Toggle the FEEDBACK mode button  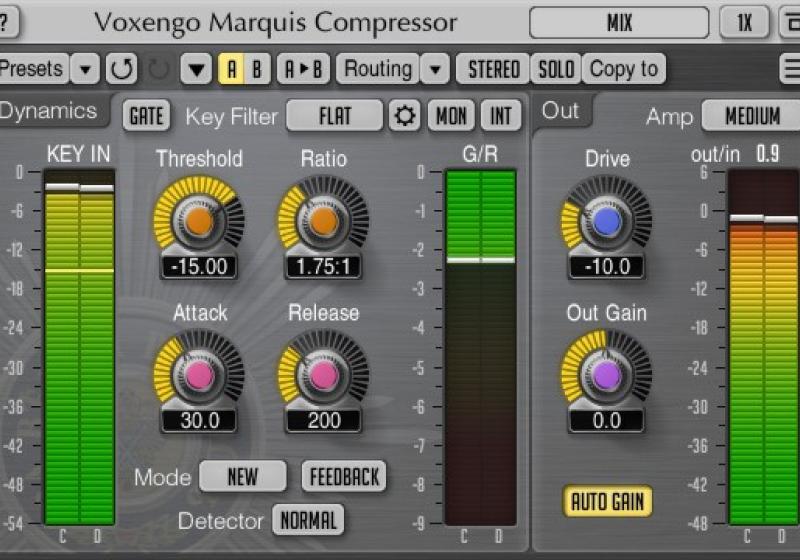click(x=344, y=476)
